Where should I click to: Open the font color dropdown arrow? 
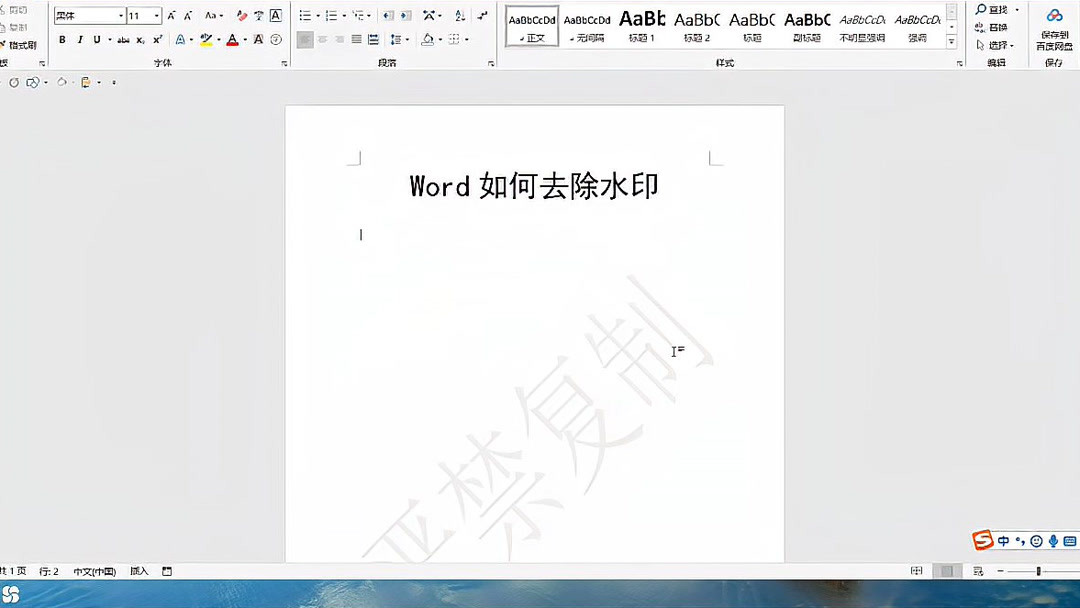click(x=244, y=40)
